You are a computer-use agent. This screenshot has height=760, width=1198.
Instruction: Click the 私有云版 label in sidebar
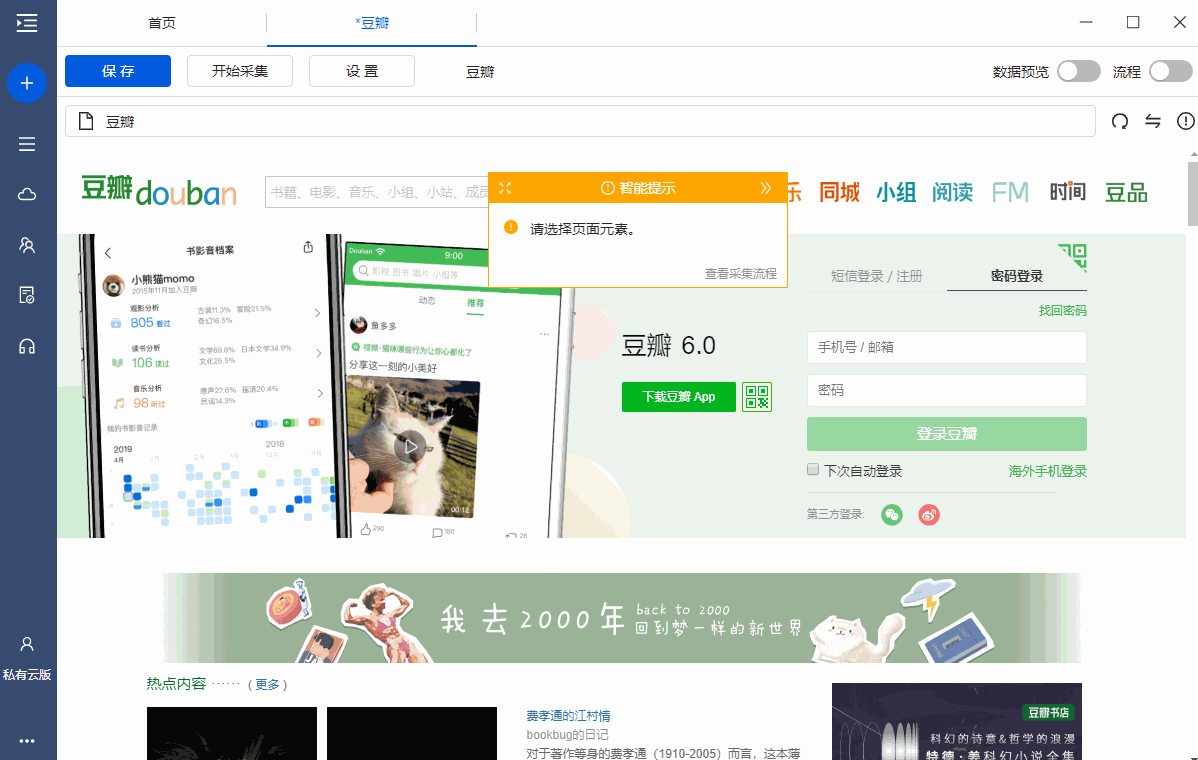27,674
